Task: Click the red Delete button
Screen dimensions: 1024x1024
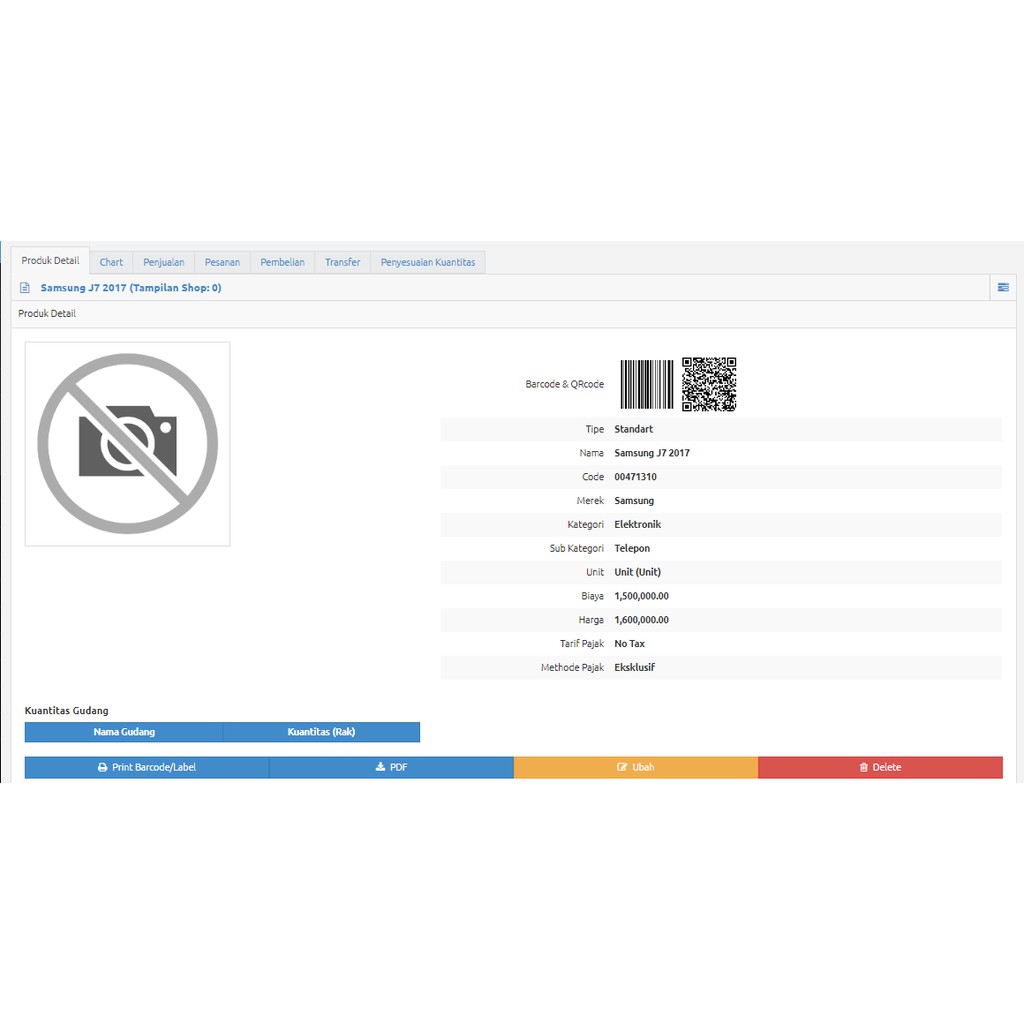Action: tap(880, 767)
